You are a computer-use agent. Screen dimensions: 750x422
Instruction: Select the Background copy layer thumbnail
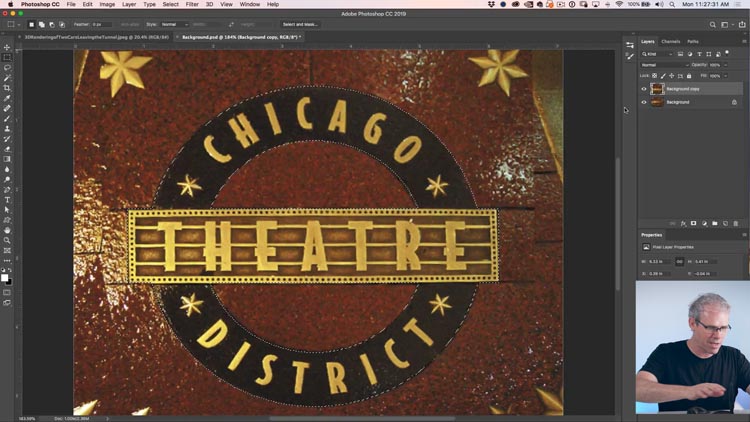pos(657,89)
